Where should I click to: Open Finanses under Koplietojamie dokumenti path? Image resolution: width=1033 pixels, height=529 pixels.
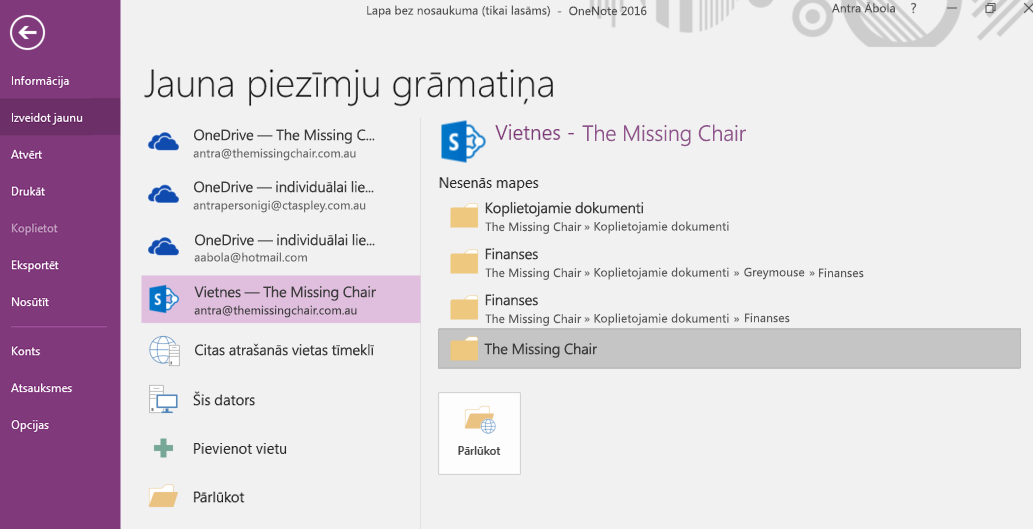coord(729,308)
